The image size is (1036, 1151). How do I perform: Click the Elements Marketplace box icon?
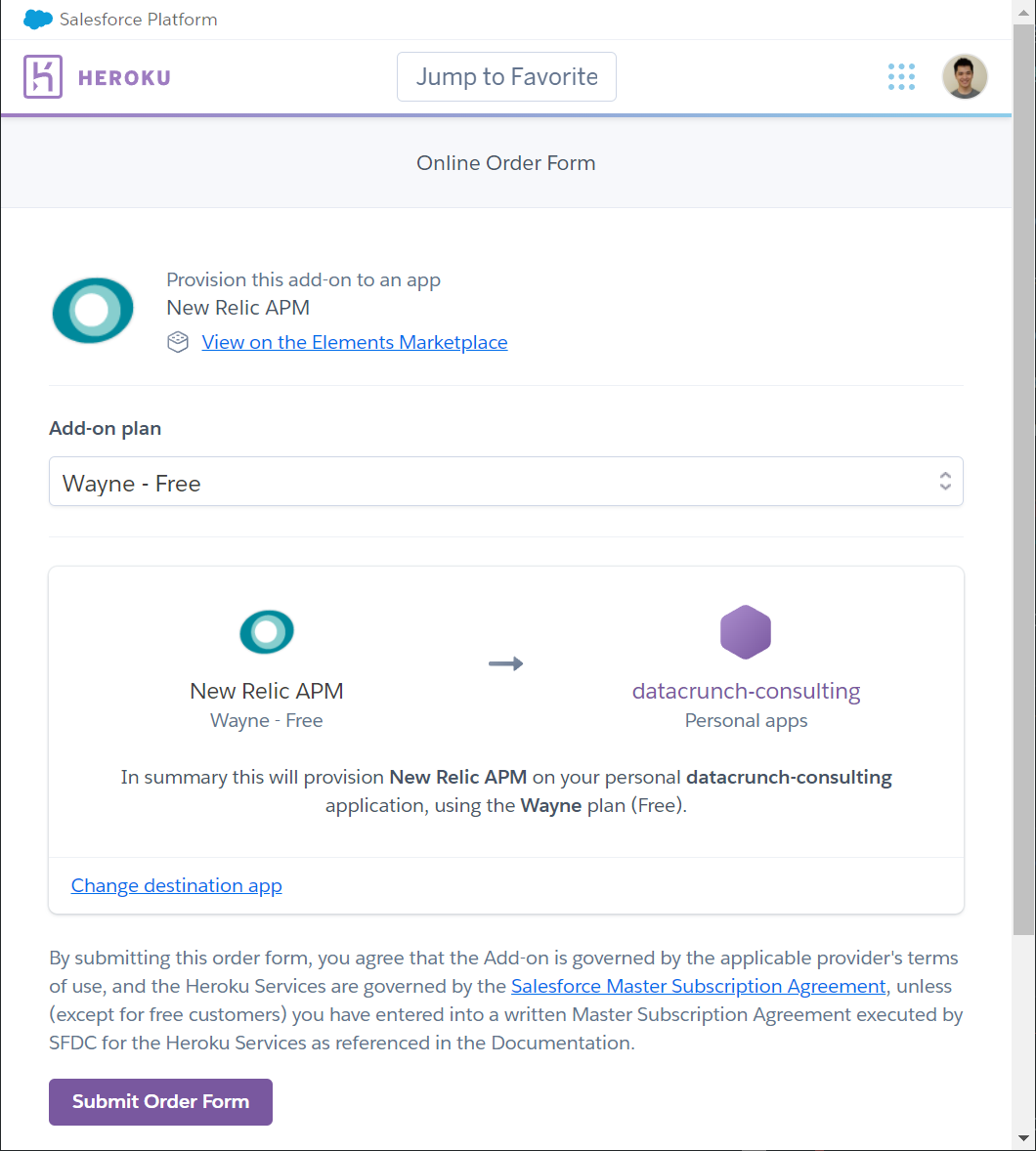[x=178, y=342]
